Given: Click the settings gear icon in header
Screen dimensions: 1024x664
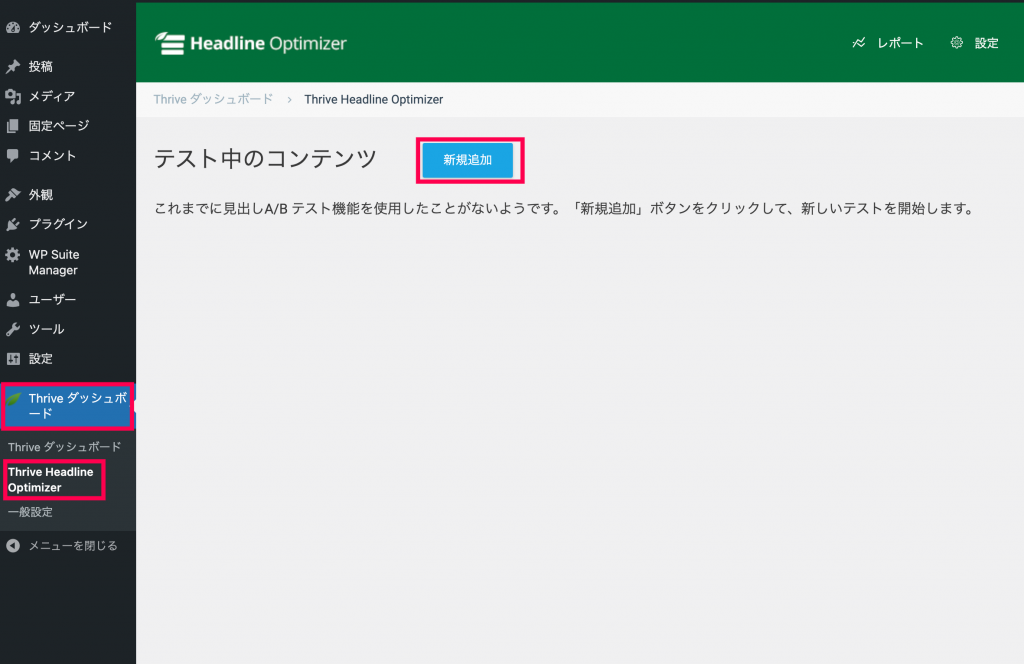Looking at the screenshot, I should click(x=957, y=43).
